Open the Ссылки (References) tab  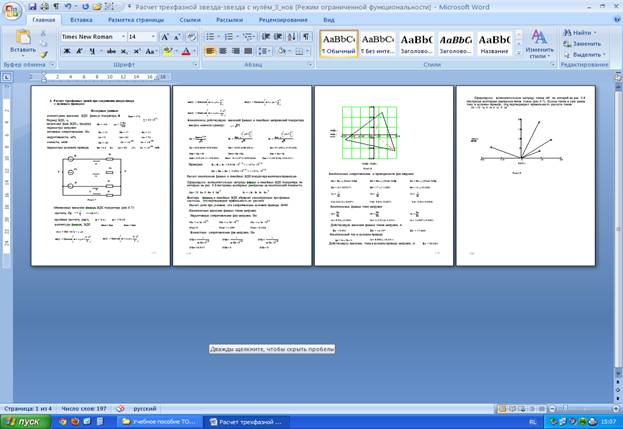coord(190,19)
